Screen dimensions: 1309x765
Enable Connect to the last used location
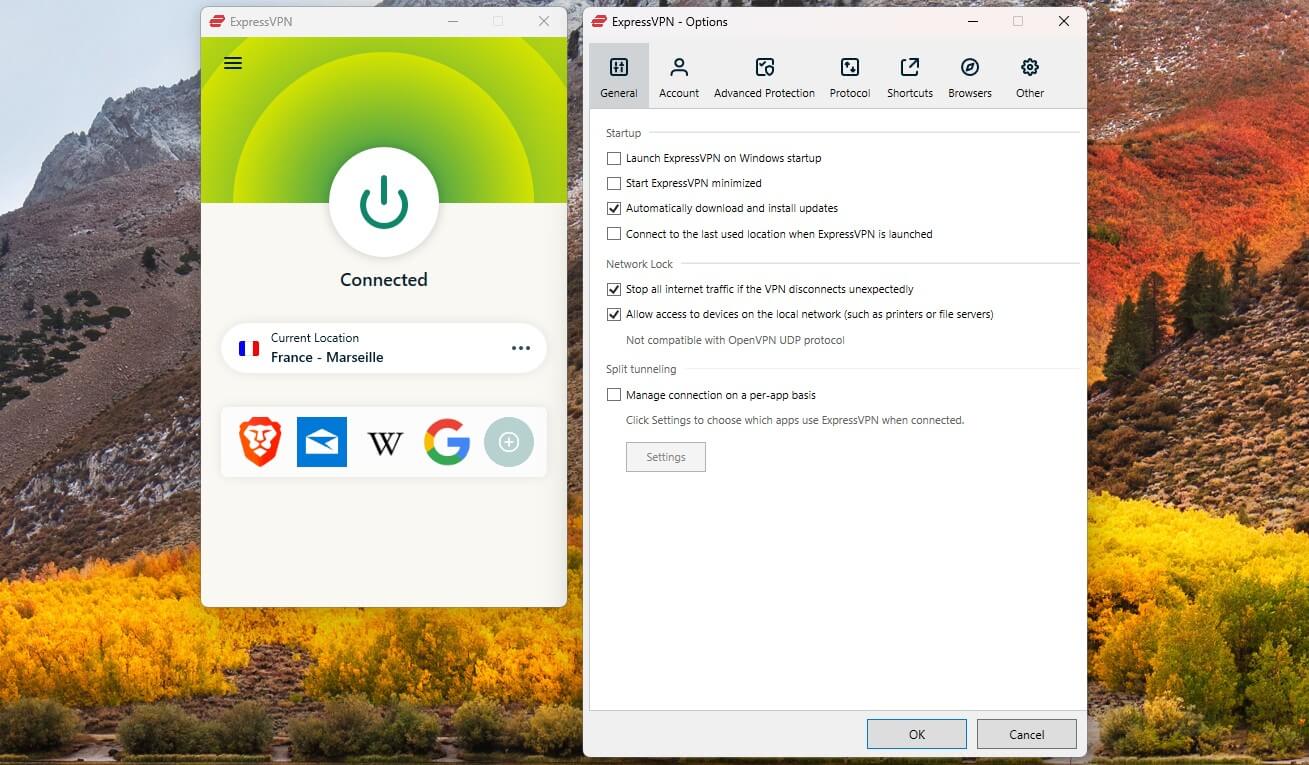click(614, 234)
